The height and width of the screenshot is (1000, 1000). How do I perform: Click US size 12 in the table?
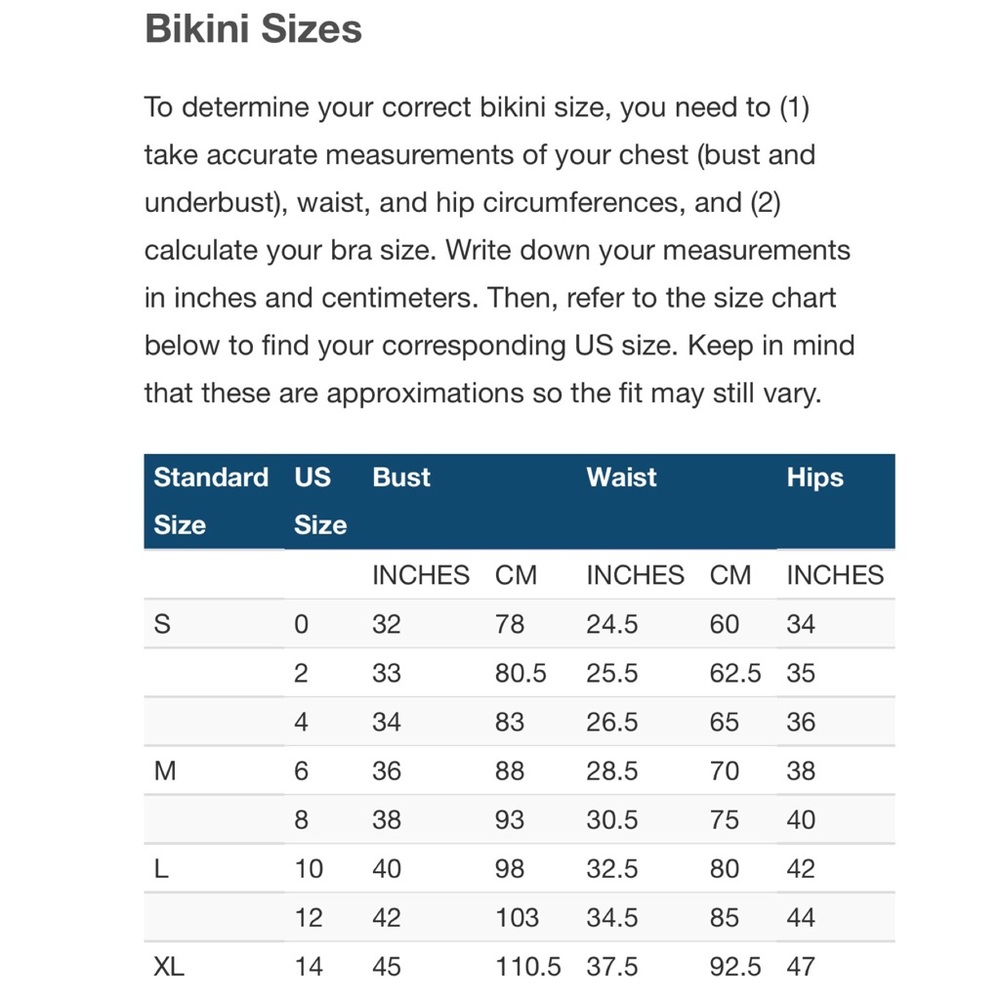[x=309, y=918]
